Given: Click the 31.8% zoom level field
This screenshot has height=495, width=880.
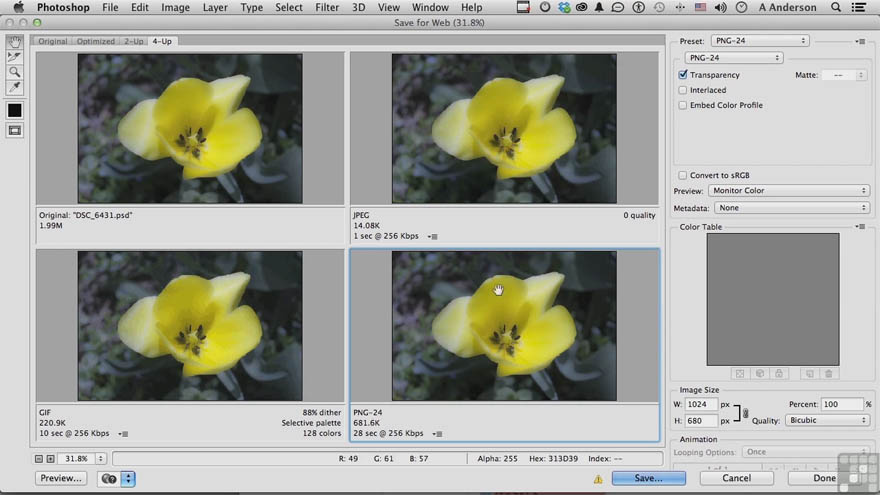Looking at the screenshot, I should tap(76, 459).
